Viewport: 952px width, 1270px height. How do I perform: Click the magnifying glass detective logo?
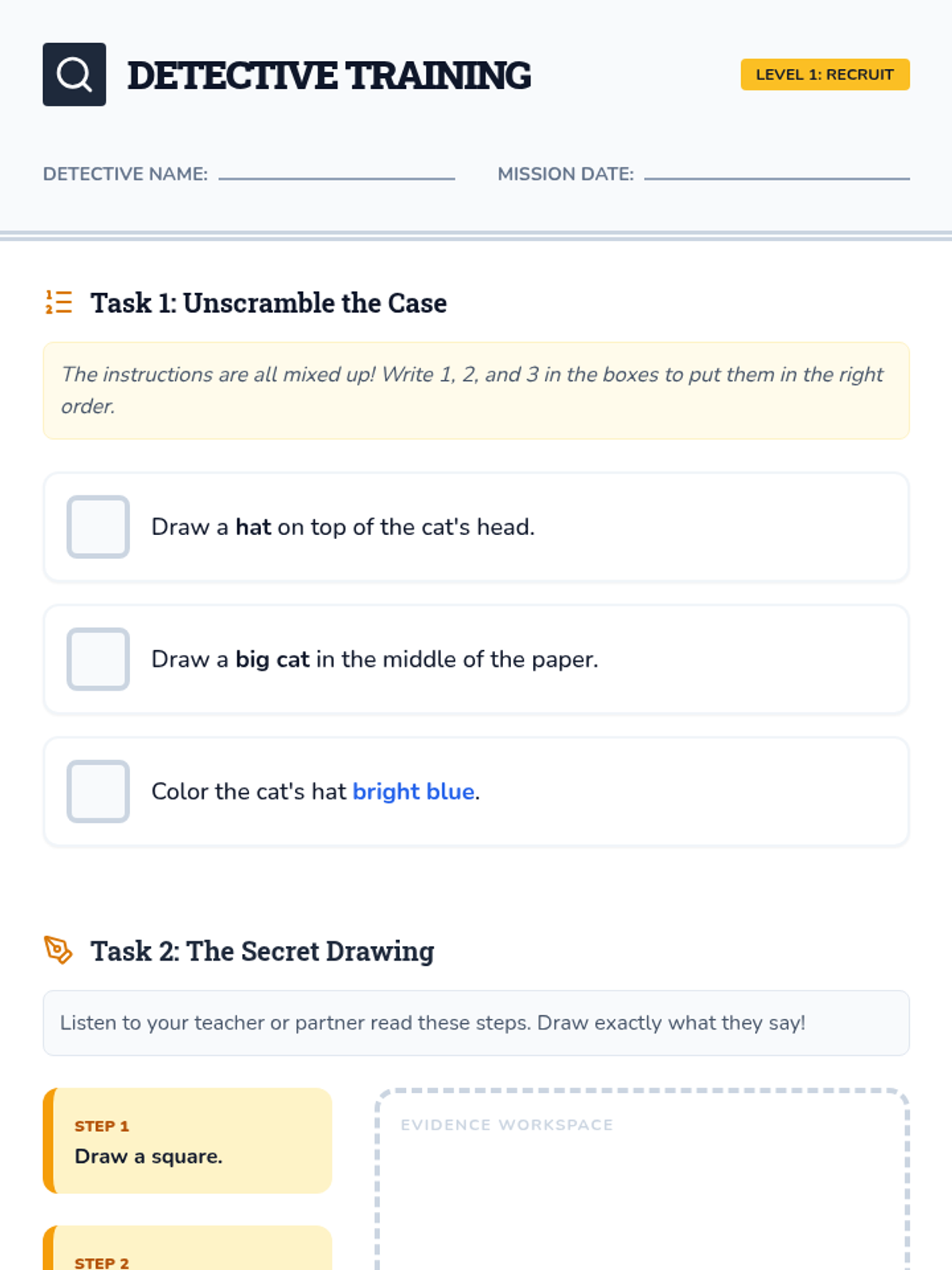pyautogui.click(x=74, y=75)
